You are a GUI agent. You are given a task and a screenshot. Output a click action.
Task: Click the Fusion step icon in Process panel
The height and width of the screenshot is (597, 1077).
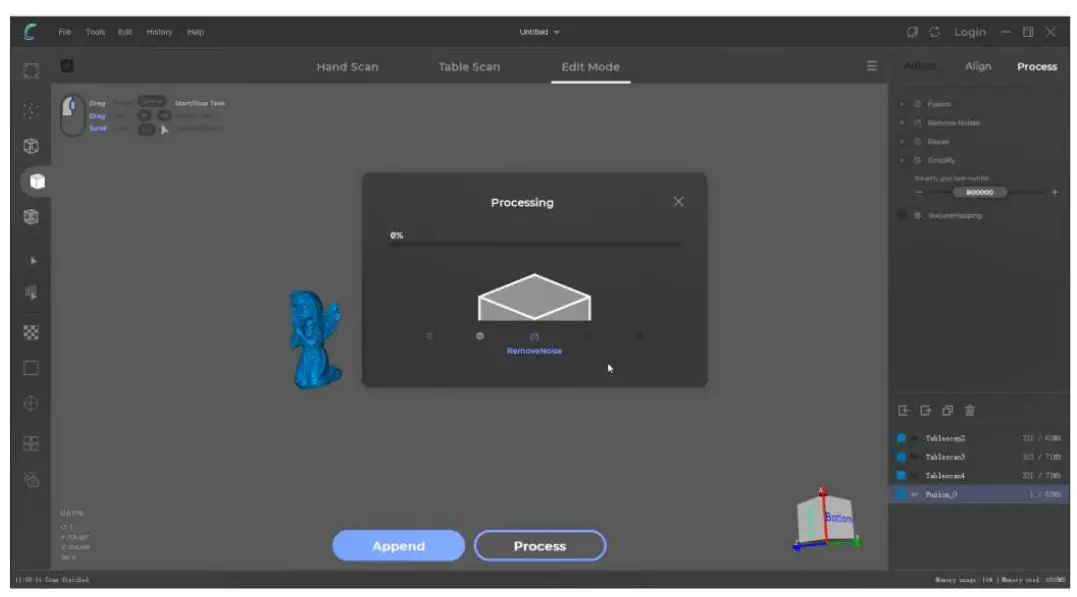pos(917,104)
